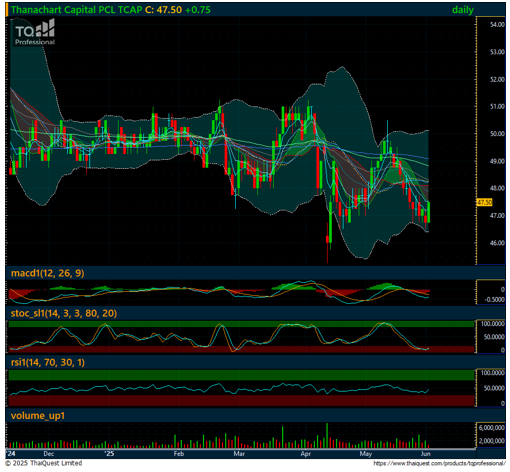This screenshot has width=510, height=472.
Task: Click the 'Dec' date axis label
Action: 49,454
